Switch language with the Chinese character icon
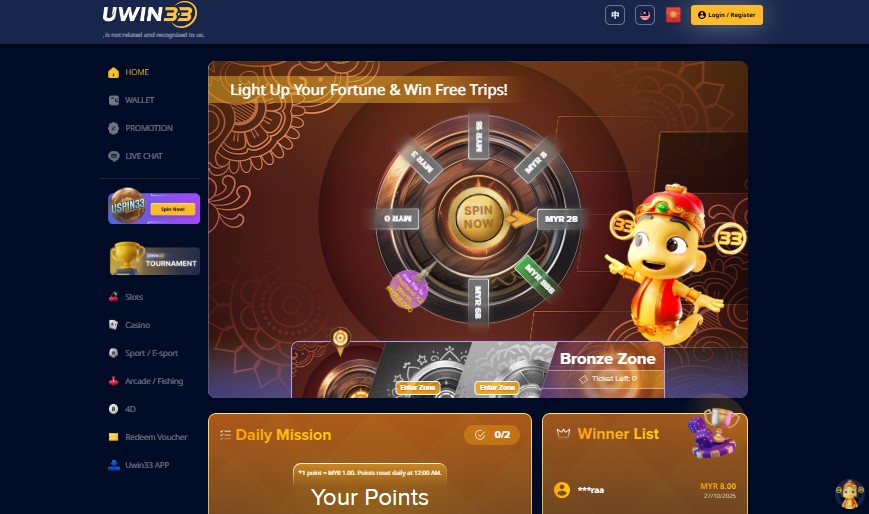Viewport: 869px width, 514px height. tap(615, 15)
